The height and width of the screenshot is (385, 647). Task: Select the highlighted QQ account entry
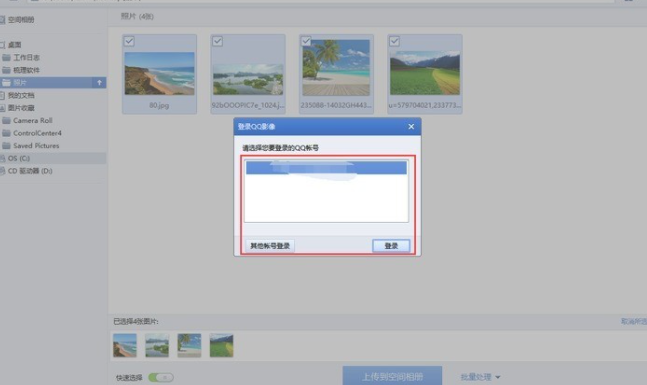pyautogui.click(x=326, y=168)
